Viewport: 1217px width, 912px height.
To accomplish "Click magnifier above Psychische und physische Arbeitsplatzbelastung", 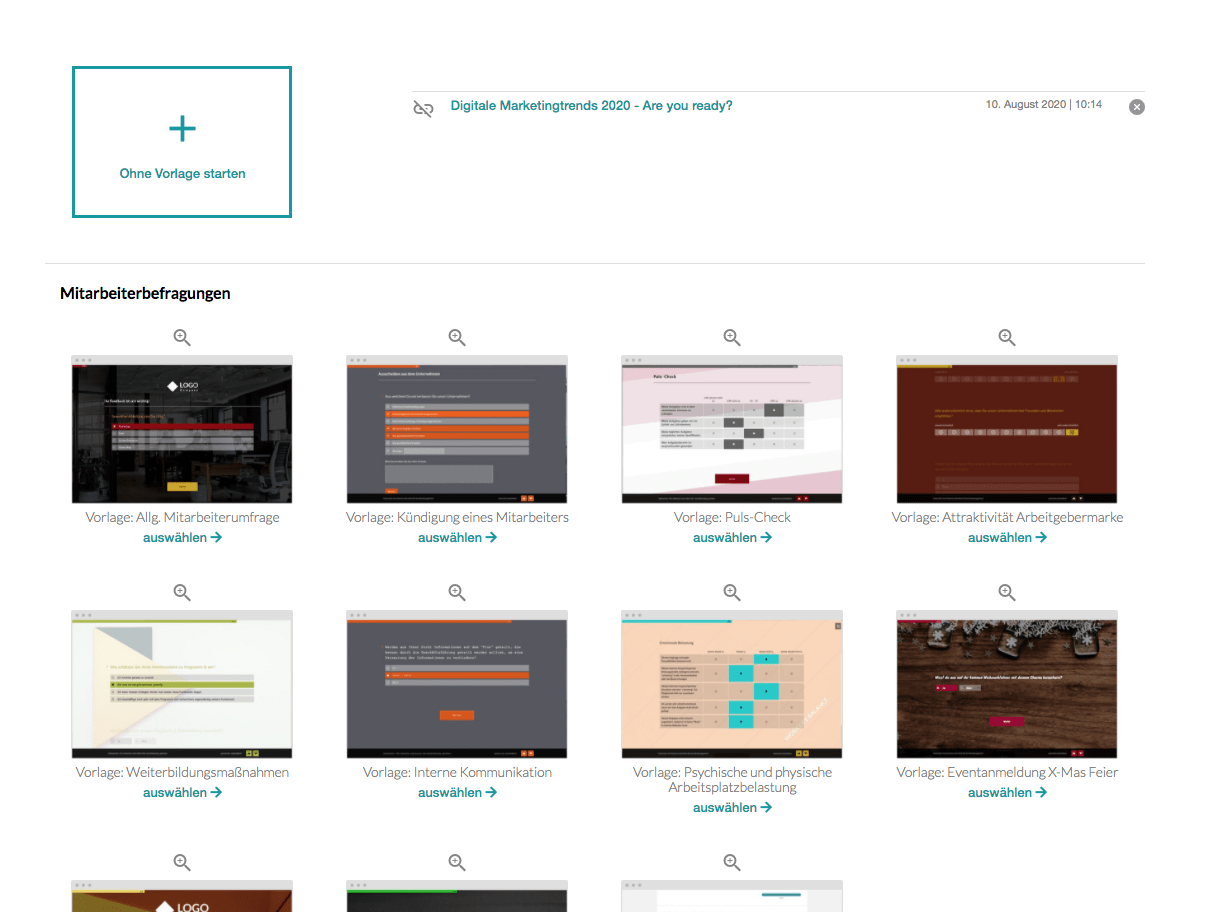I will click(732, 593).
